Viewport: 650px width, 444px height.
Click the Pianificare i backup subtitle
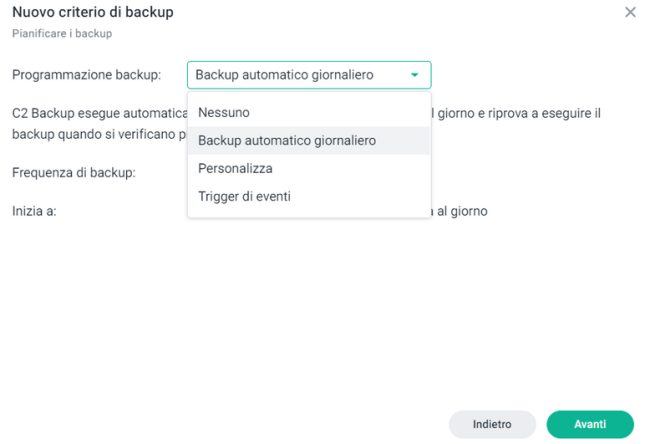click(61, 33)
